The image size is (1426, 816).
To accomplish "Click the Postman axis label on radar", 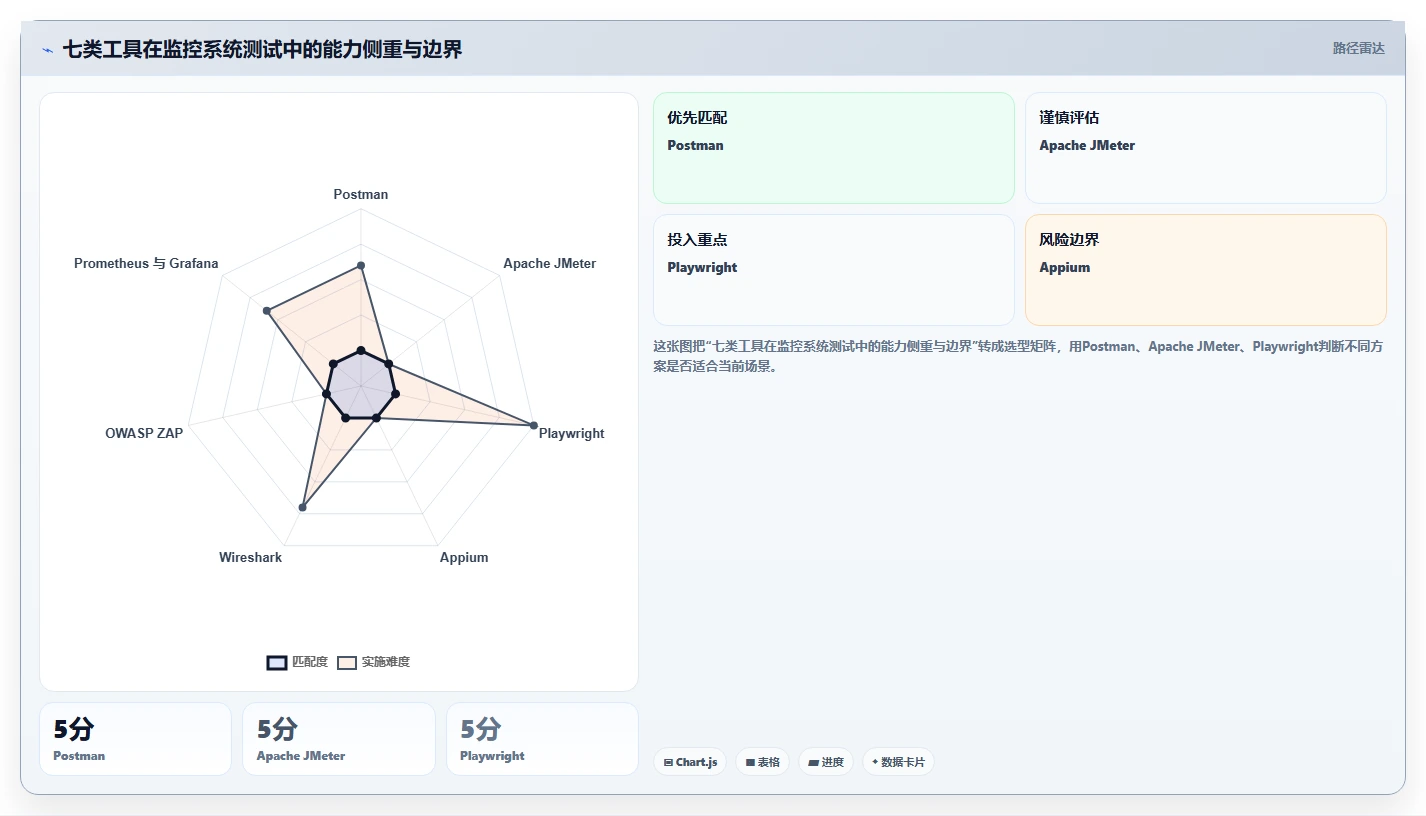I will [x=361, y=194].
